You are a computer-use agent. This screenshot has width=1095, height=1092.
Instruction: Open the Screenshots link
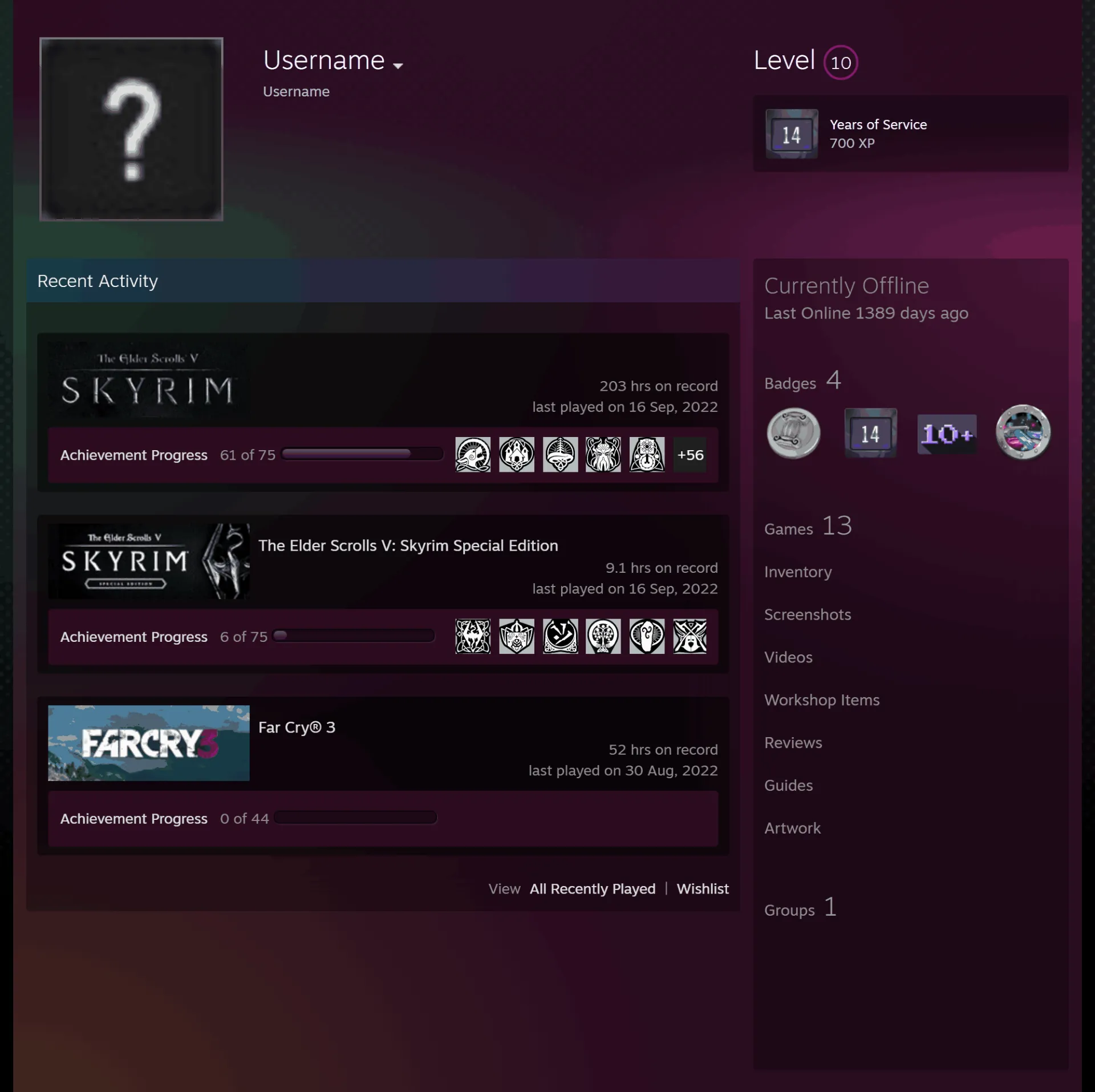tap(808, 614)
